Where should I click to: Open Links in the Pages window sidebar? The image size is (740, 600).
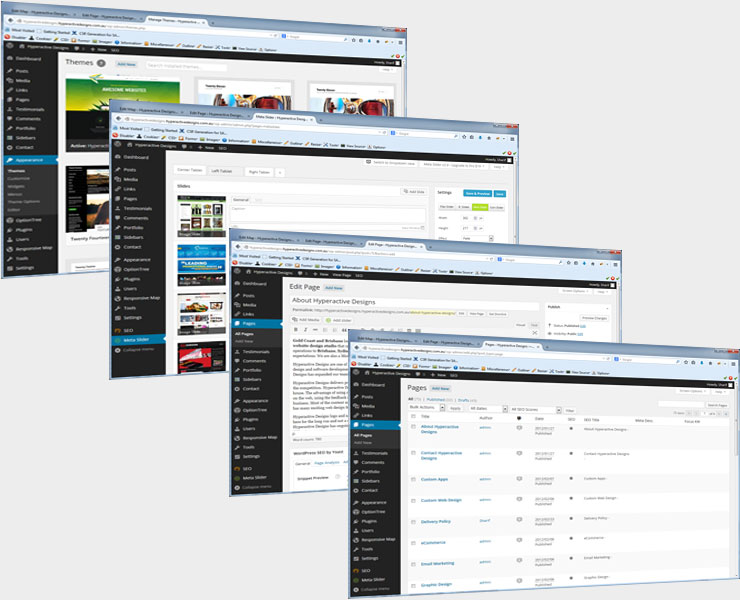(367, 415)
